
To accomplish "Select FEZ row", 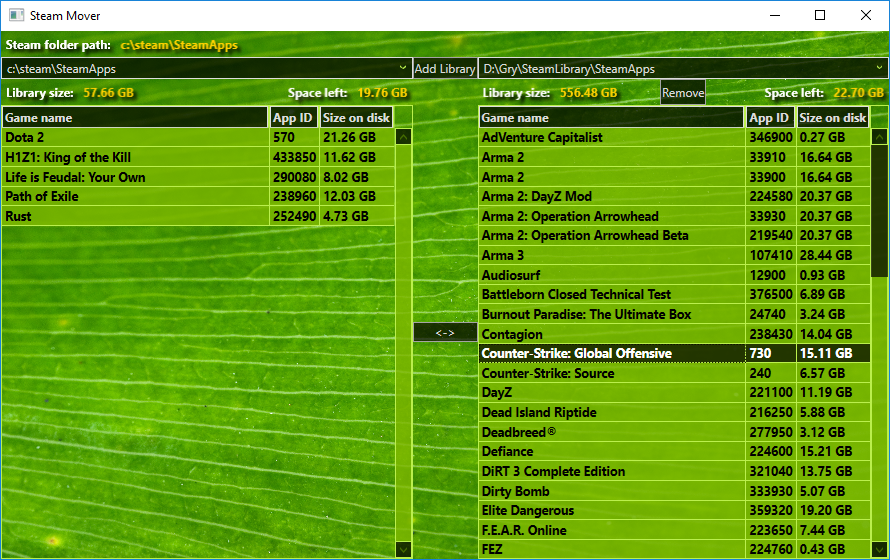I will click(674, 549).
